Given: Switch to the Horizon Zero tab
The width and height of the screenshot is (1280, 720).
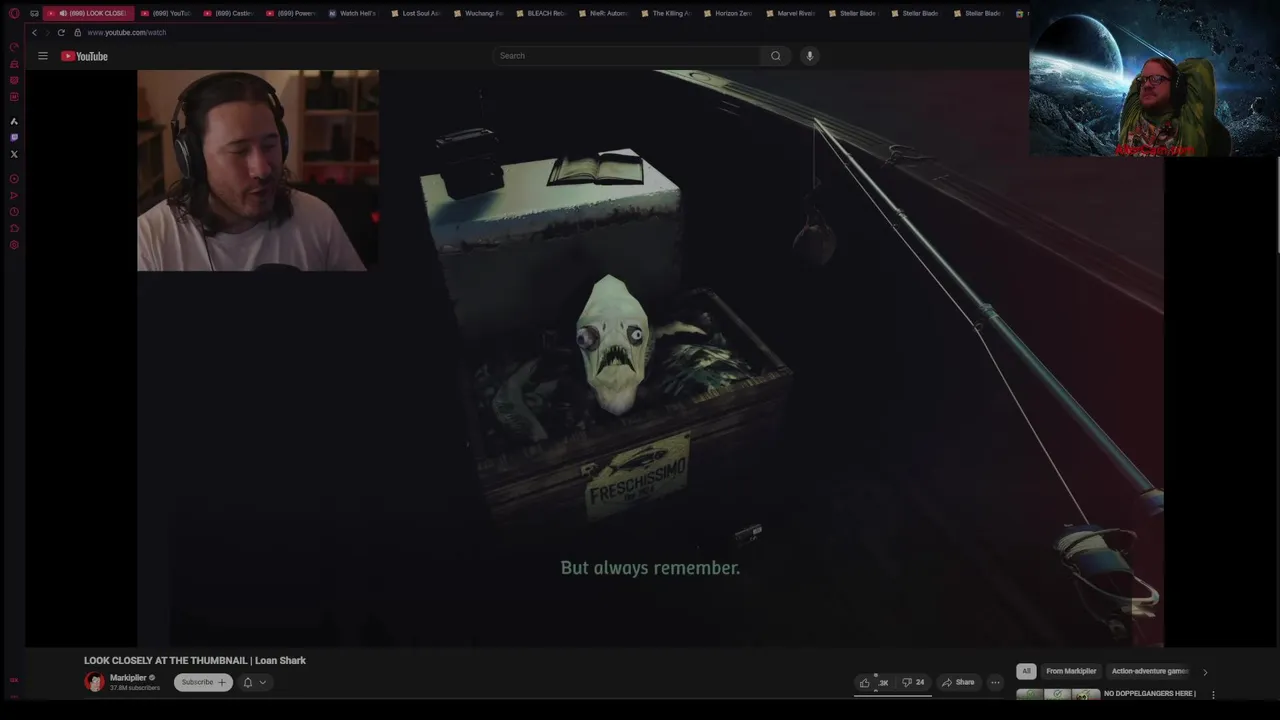Looking at the screenshot, I should click(728, 13).
